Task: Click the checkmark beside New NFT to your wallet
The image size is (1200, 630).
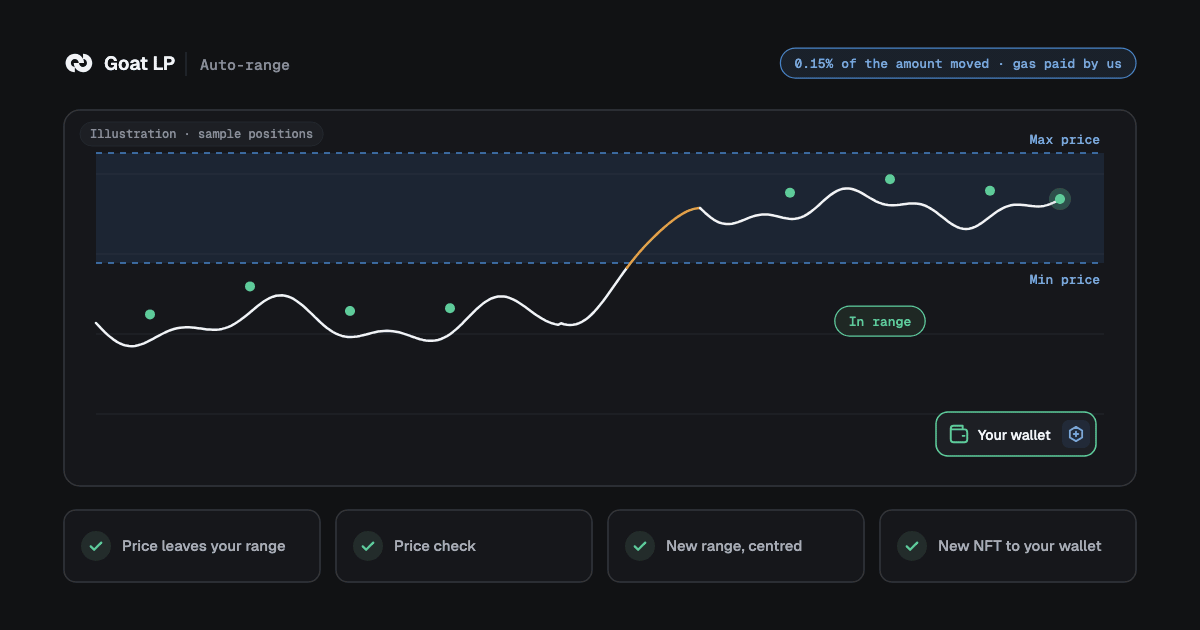Action: tap(912, 546)
